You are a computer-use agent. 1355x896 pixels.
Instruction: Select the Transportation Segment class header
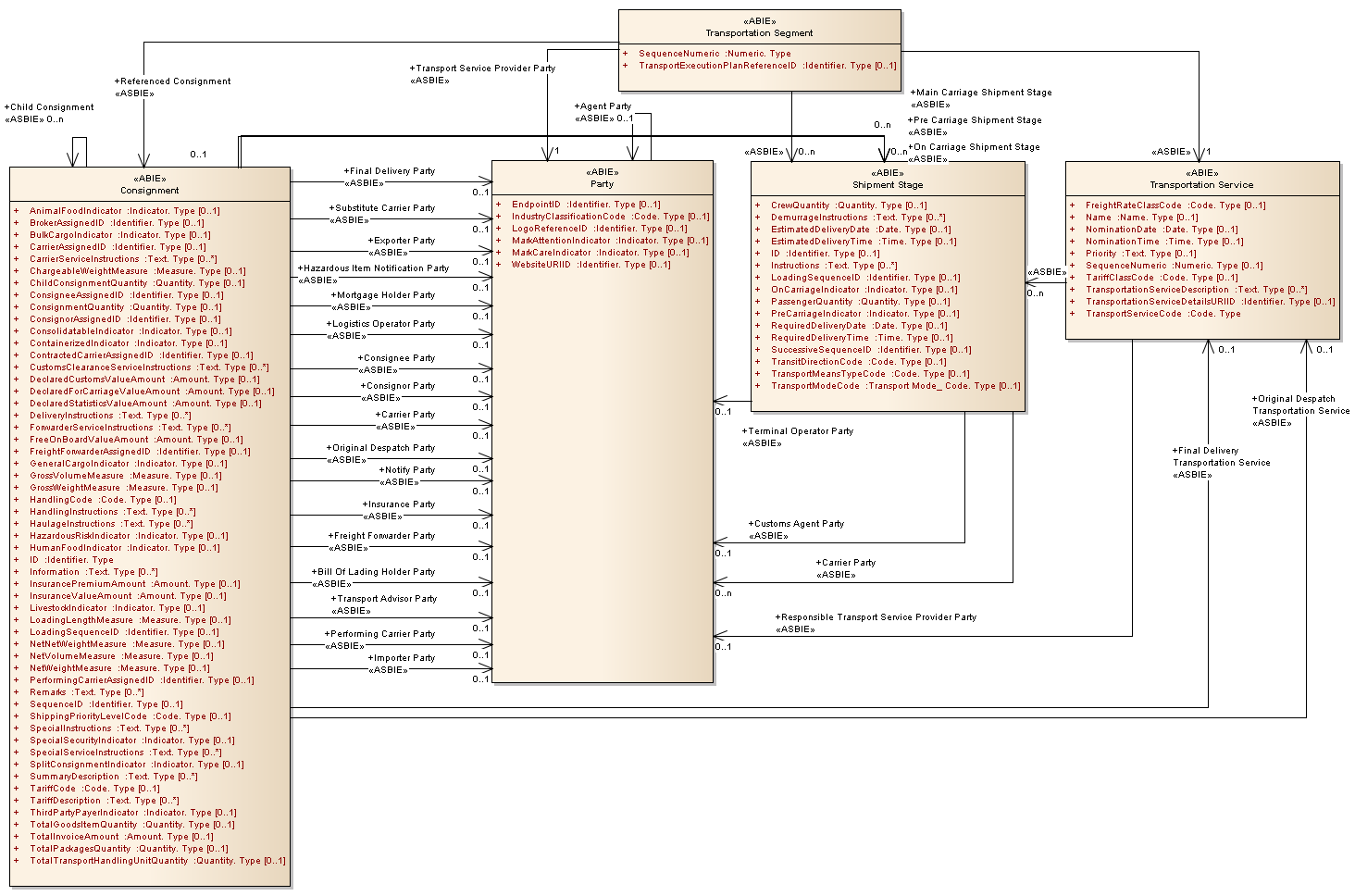(x=759, y=33)
